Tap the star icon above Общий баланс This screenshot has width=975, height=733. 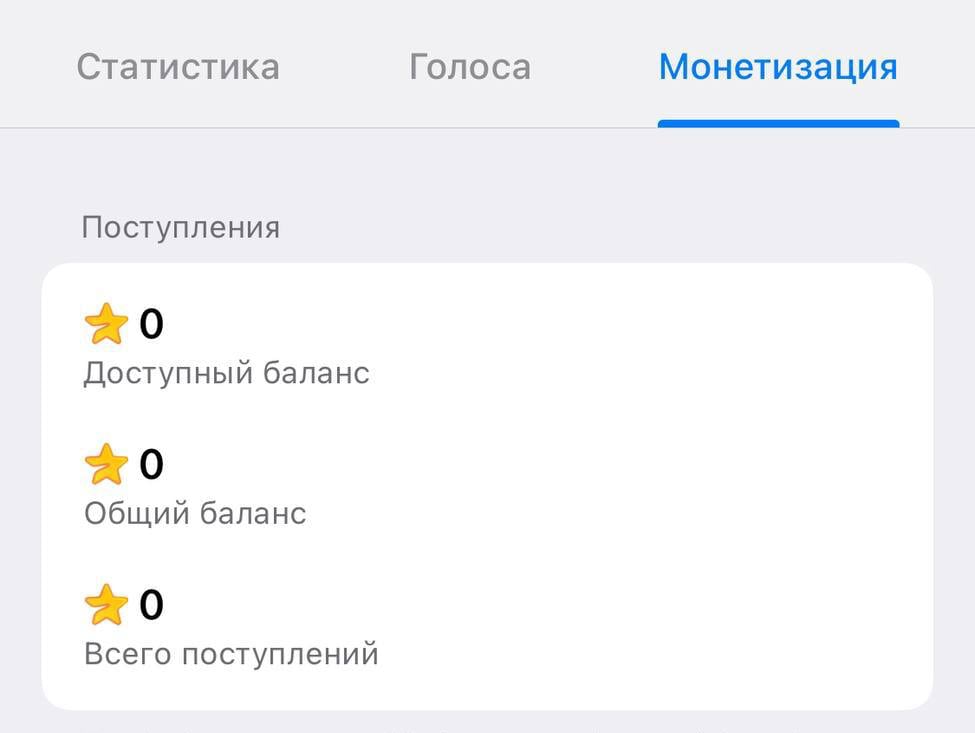coord(106,465)
